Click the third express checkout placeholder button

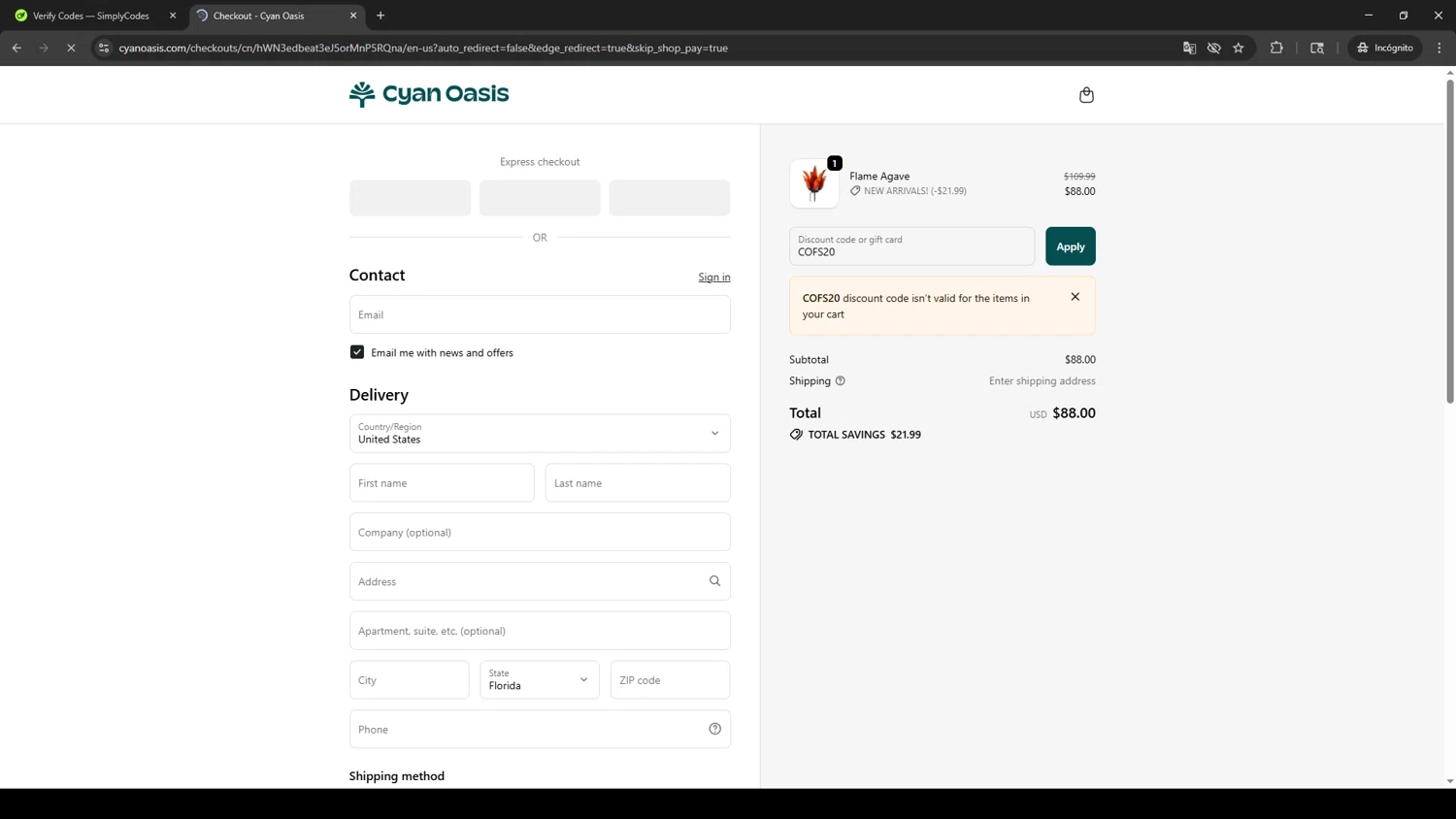[670, 198]
